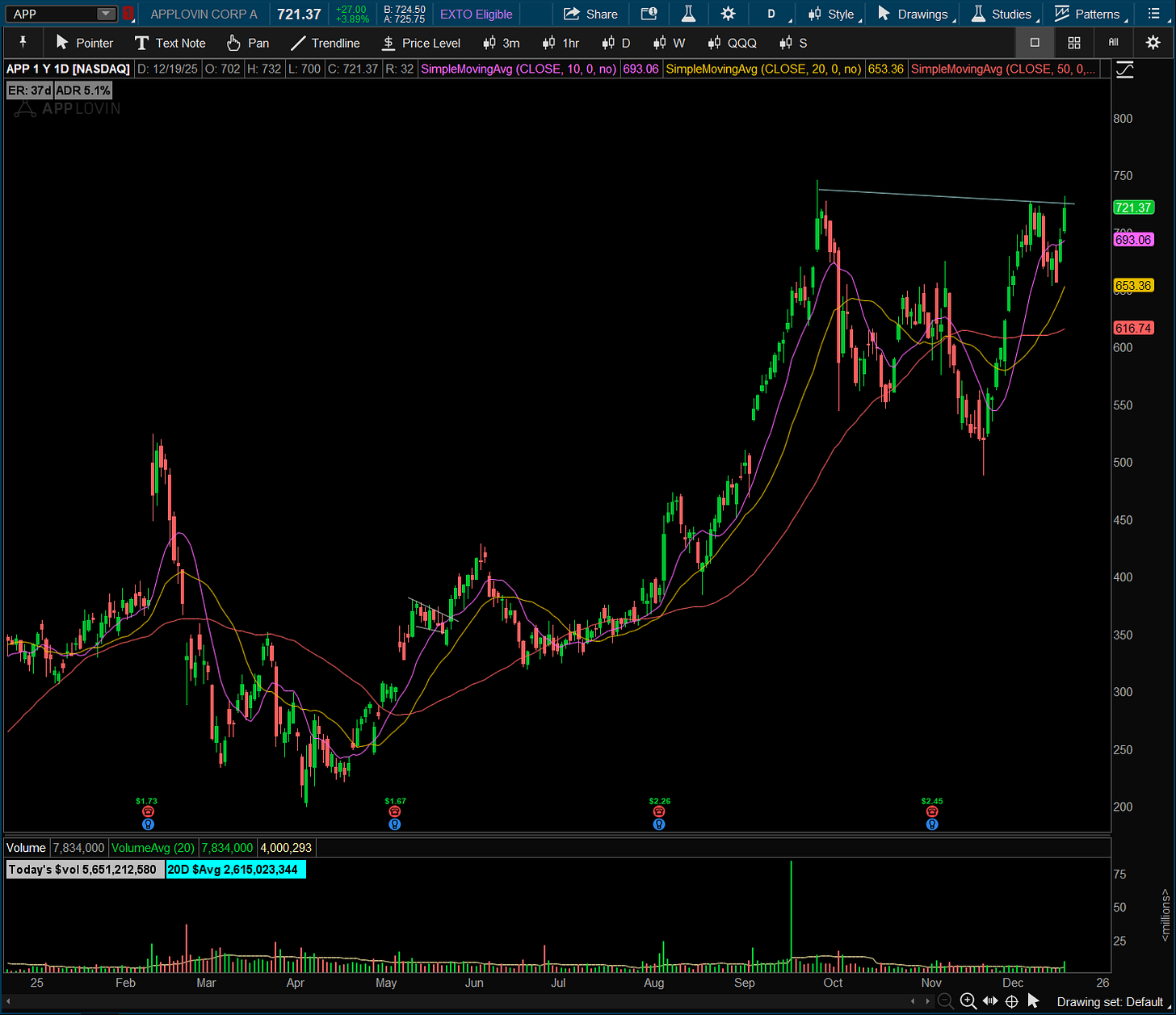The image size is (1176, 1015).
Task: Open the trade ticket icon next to Share
Action: point(649,14)
